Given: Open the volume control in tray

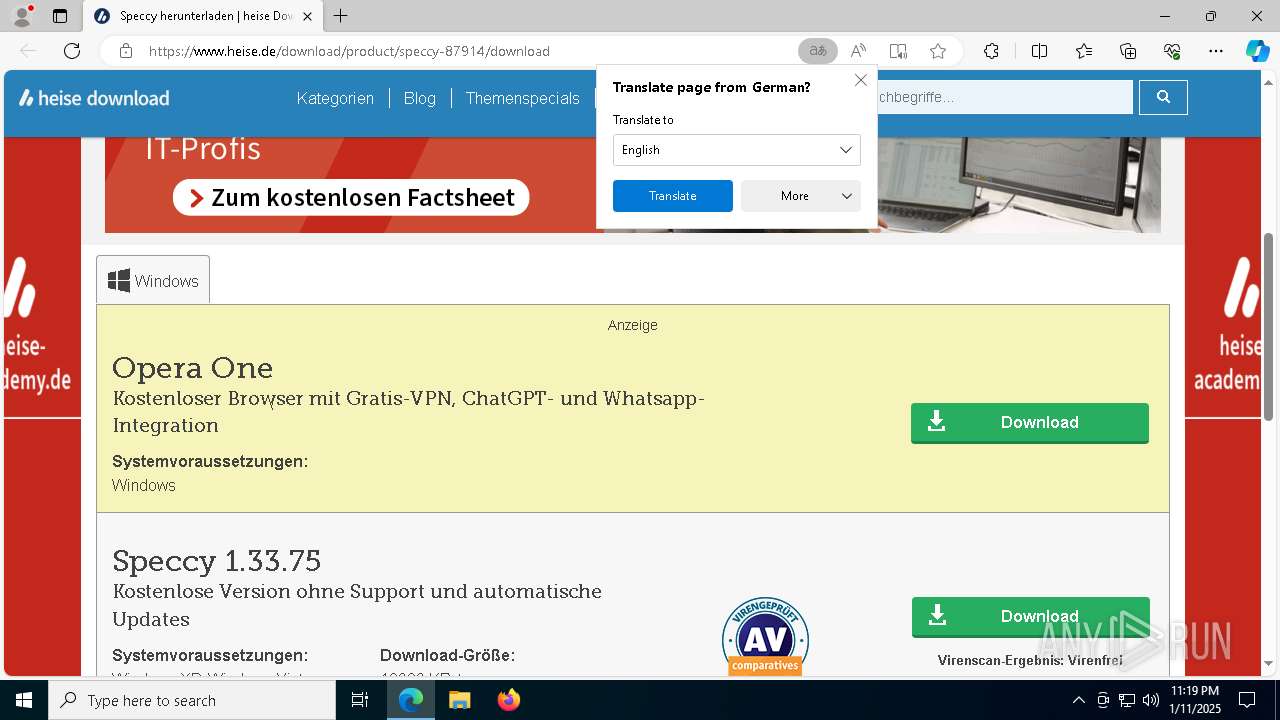Looking at the screenshot, I should (x=1151, y=700).
